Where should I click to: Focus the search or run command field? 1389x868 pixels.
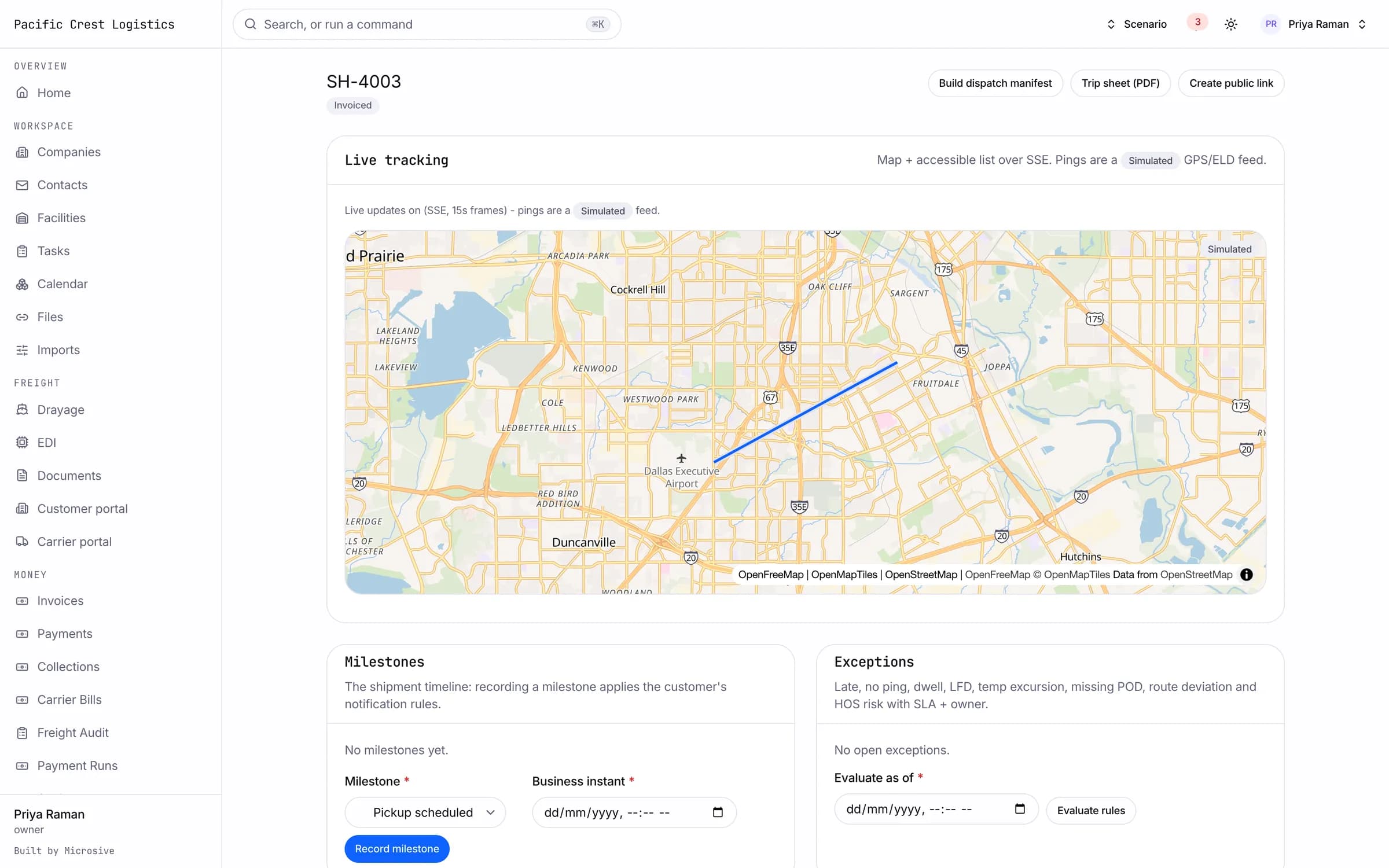coord(427,24)
